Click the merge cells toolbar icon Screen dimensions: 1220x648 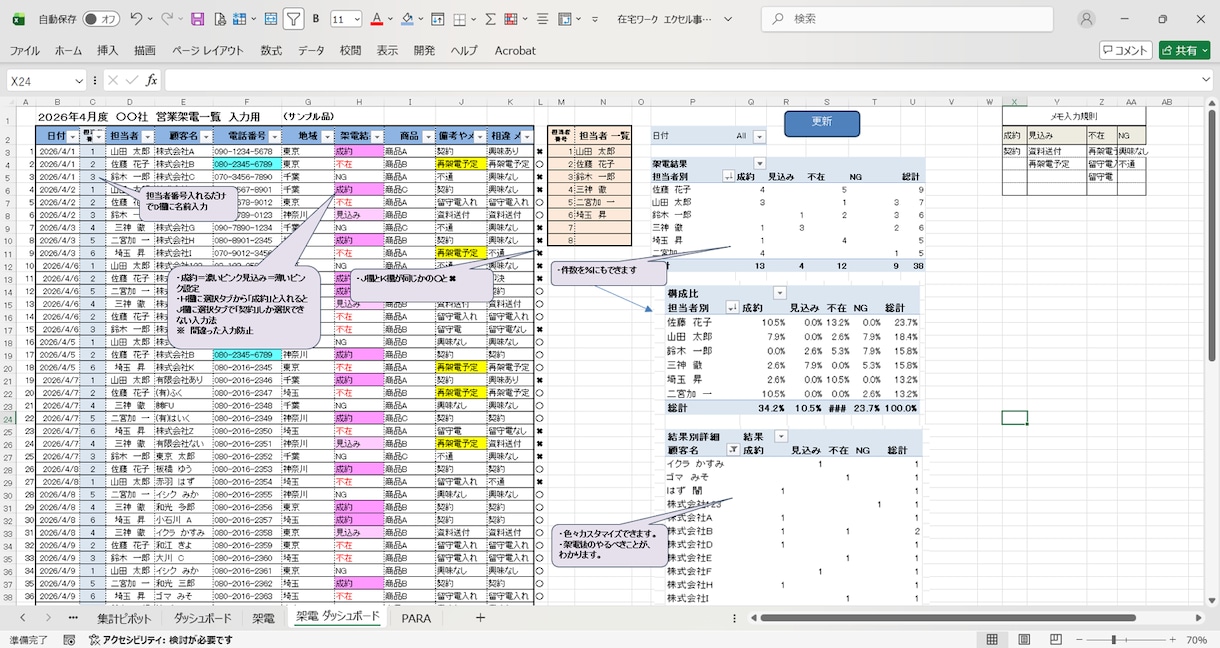[565, 19]
